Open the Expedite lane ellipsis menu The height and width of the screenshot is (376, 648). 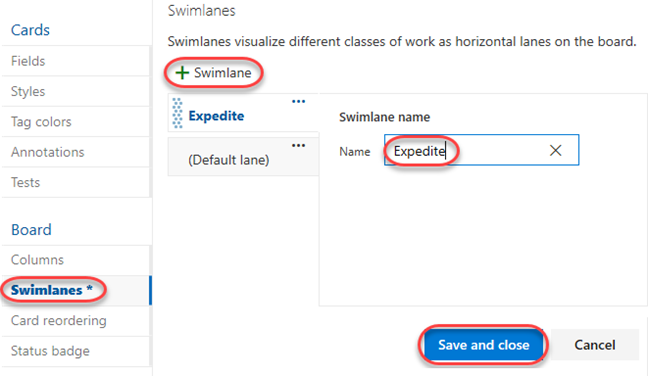click(298, 101)
